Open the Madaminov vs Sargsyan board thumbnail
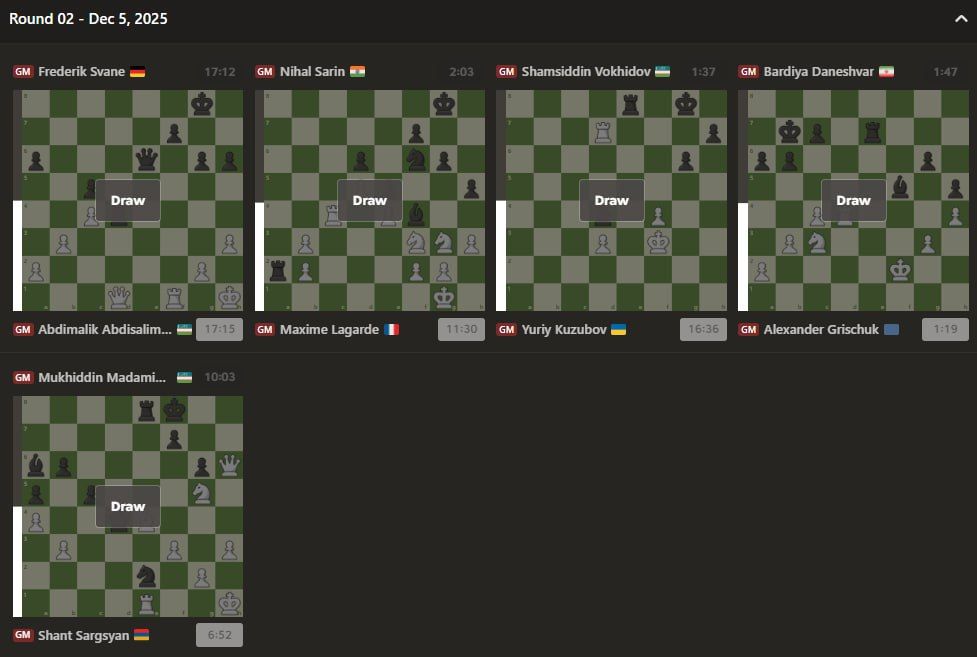Viewport: 977px width, 657px height. tap(128, 560)
